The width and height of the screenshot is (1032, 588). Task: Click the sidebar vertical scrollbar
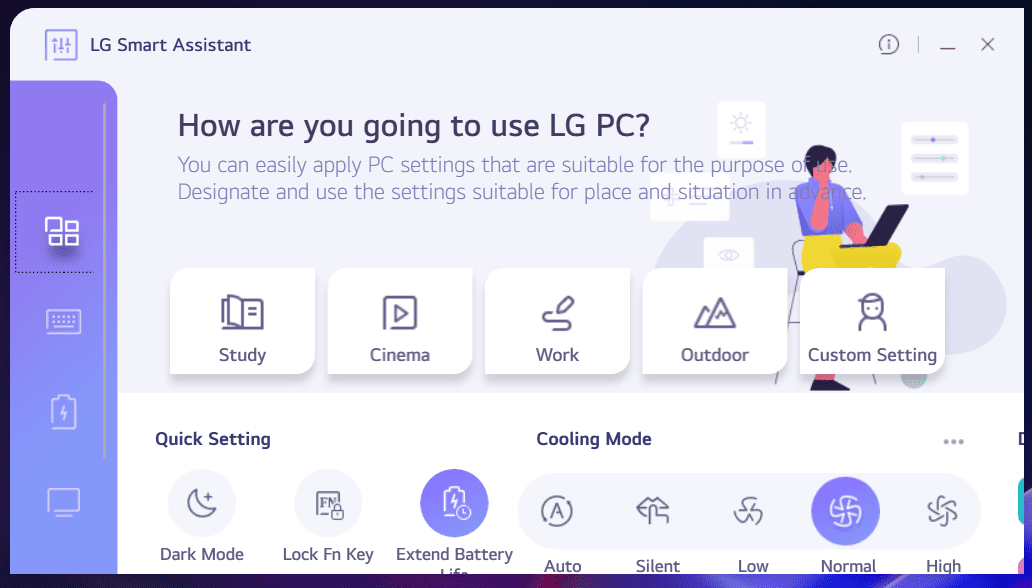[x=105, y=281]
